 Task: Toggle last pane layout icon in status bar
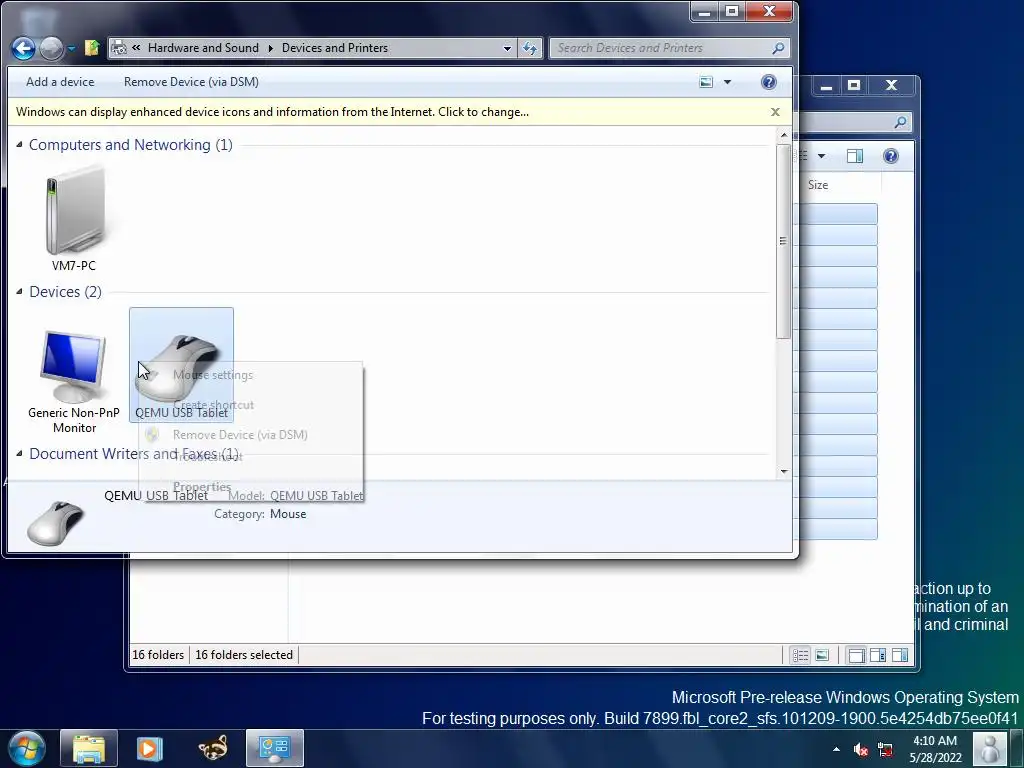900,655
